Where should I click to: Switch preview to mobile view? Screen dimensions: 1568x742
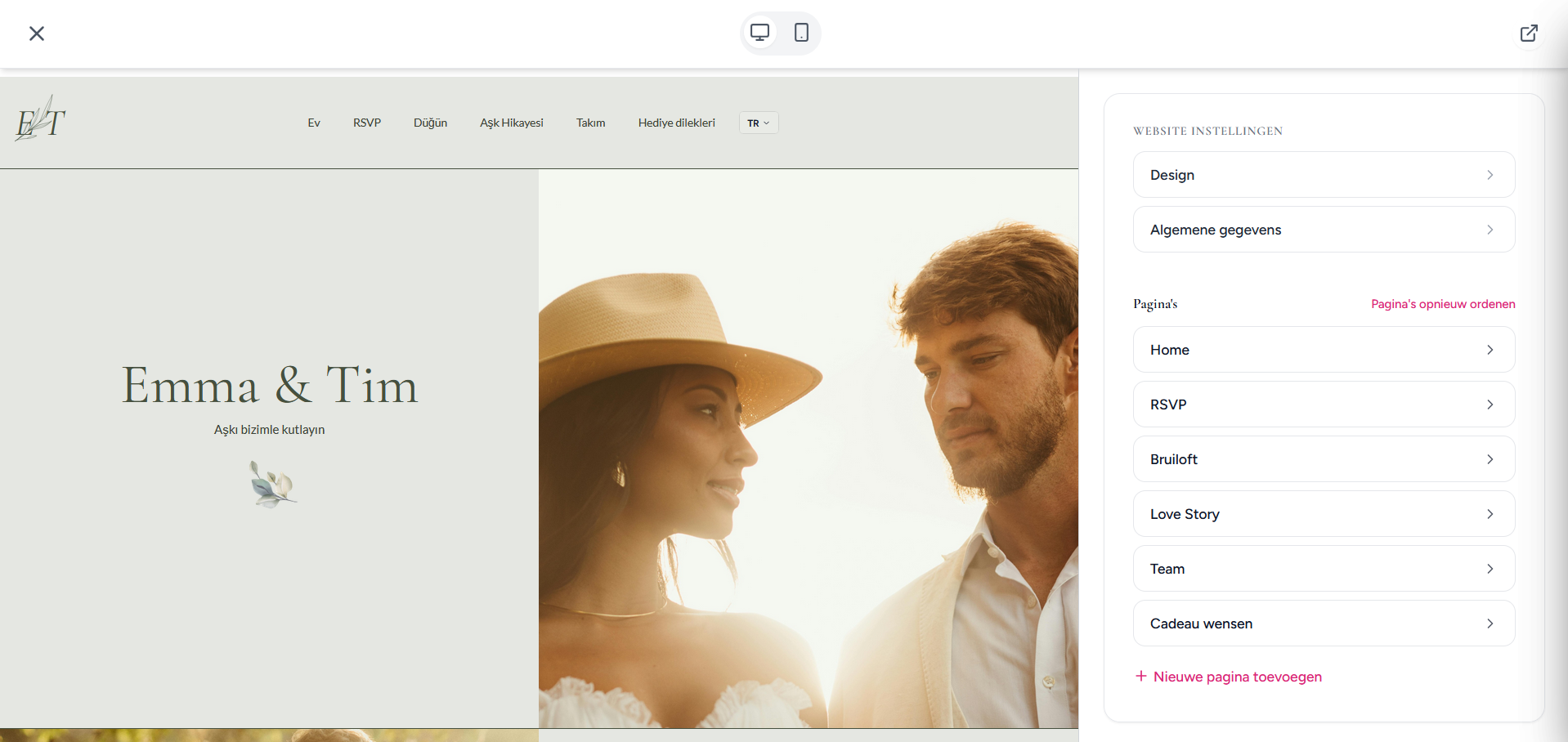tap(800, 33)
